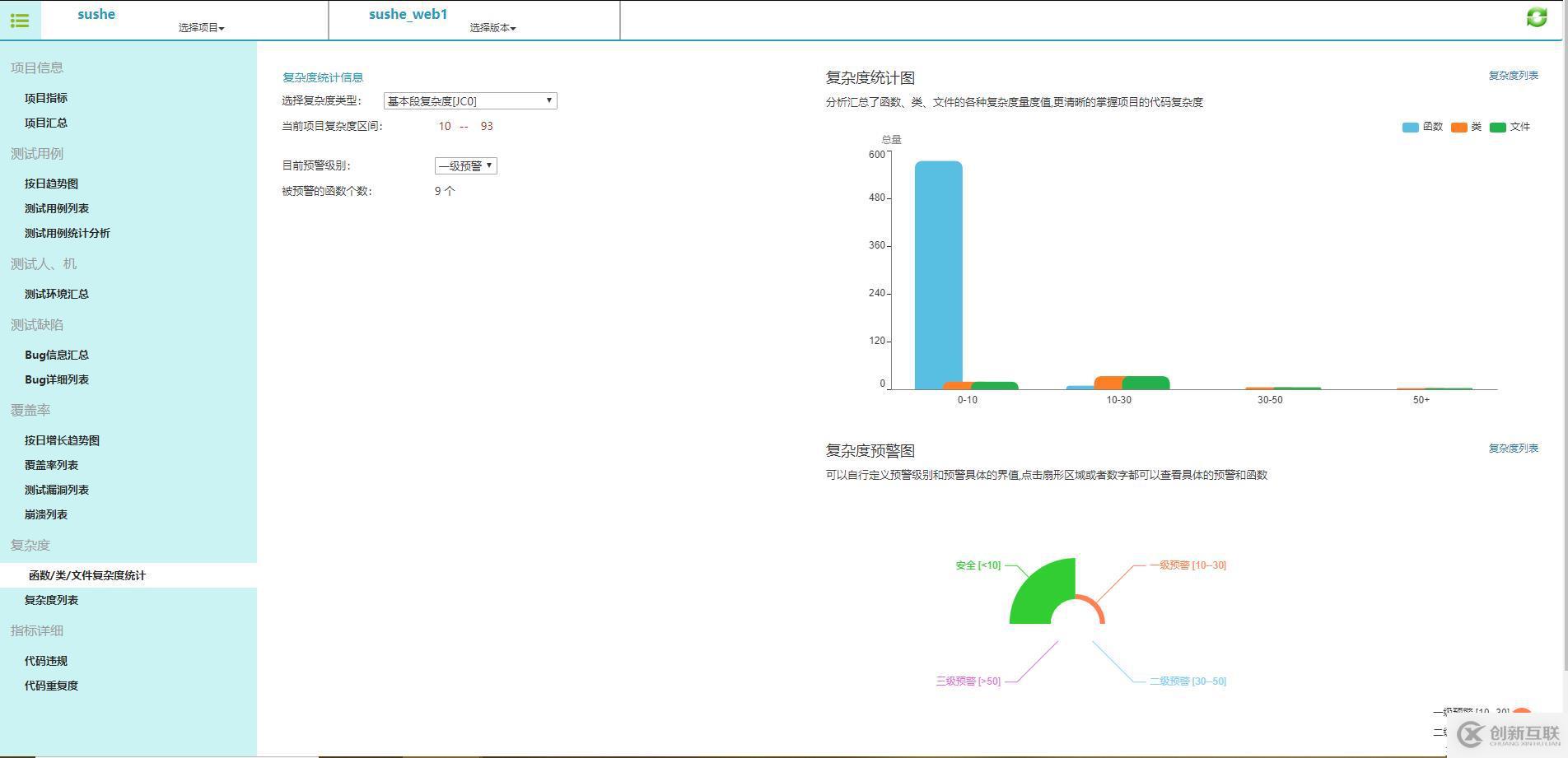Open the 基本段复杂度[JC0] complexity type dropdown

tap(470, 100)
